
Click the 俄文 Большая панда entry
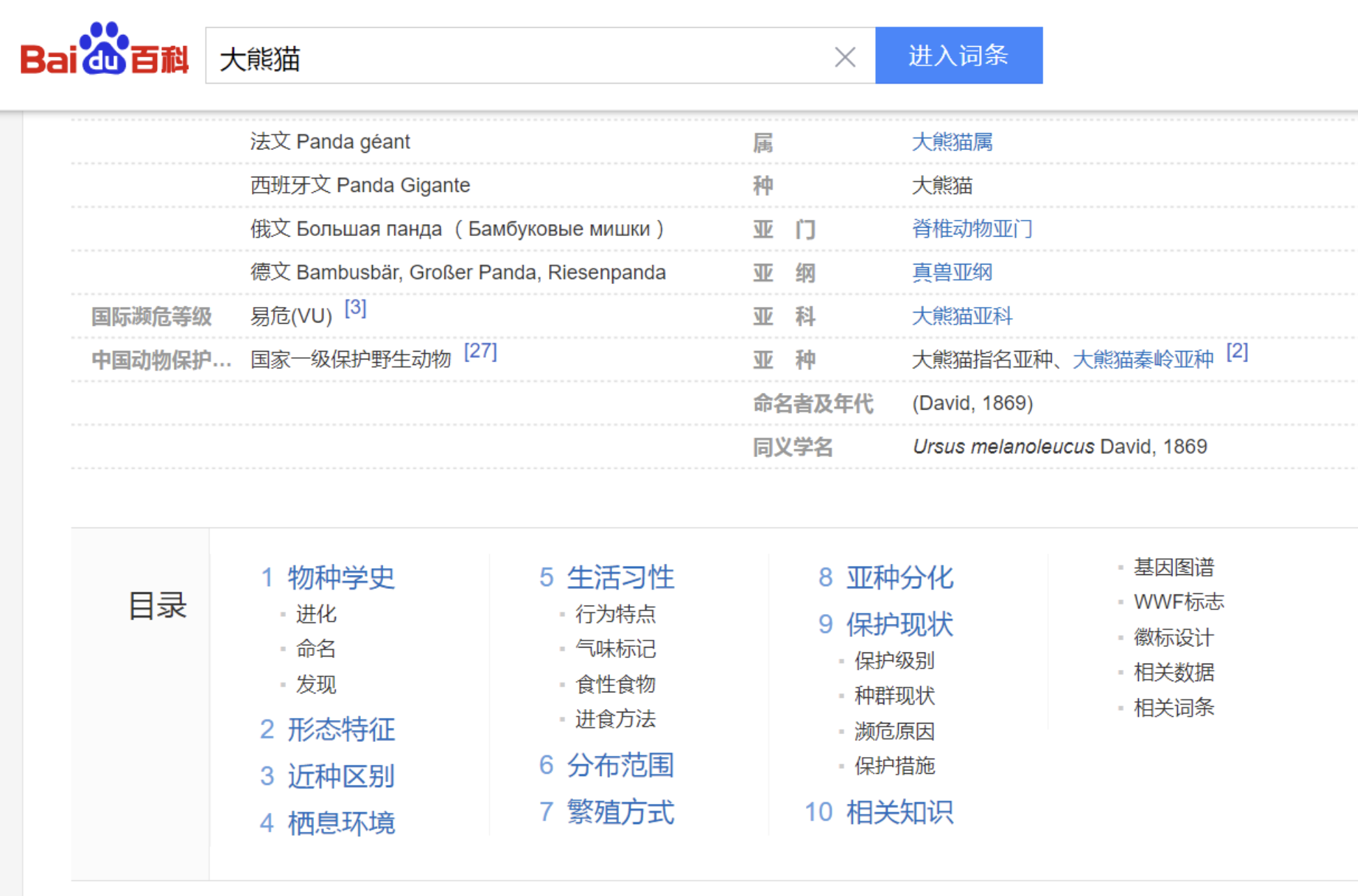[457, 229]
